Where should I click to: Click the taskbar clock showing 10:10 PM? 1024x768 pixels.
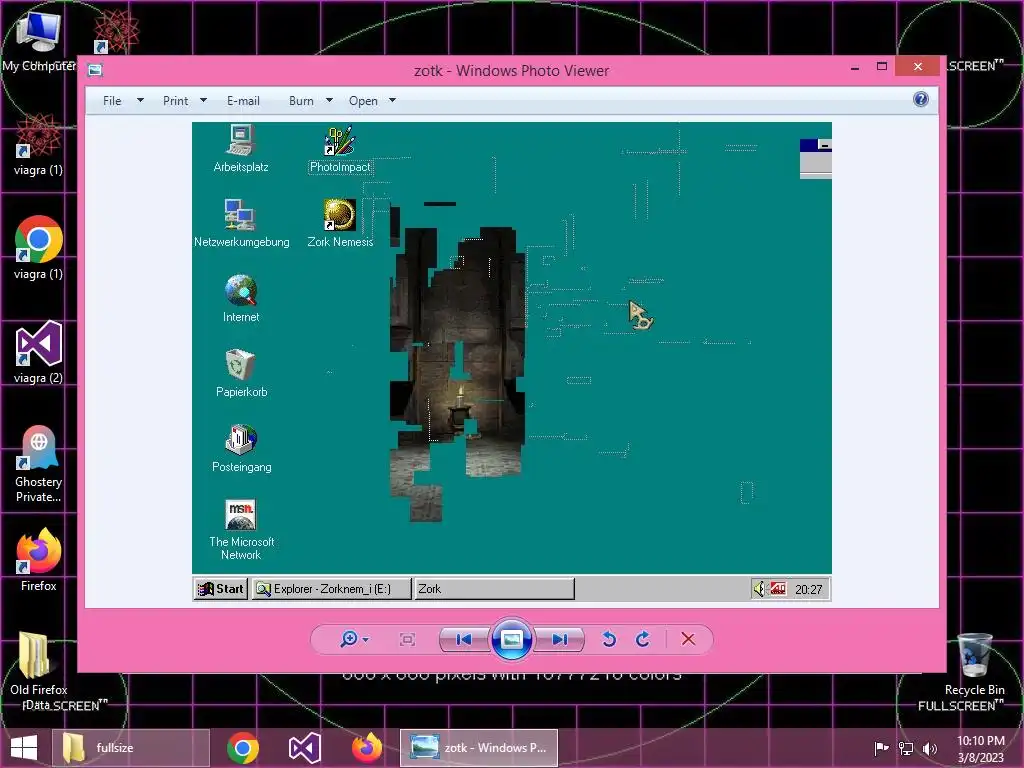980,748
